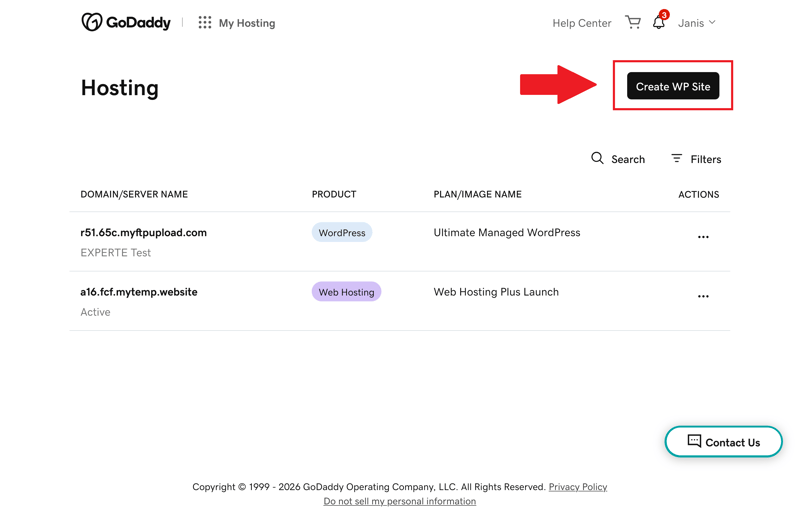Click the Search magnifier icon
The height and width of the screenshot is (524, 800).
pyautogui.click(x=597, y=158)
